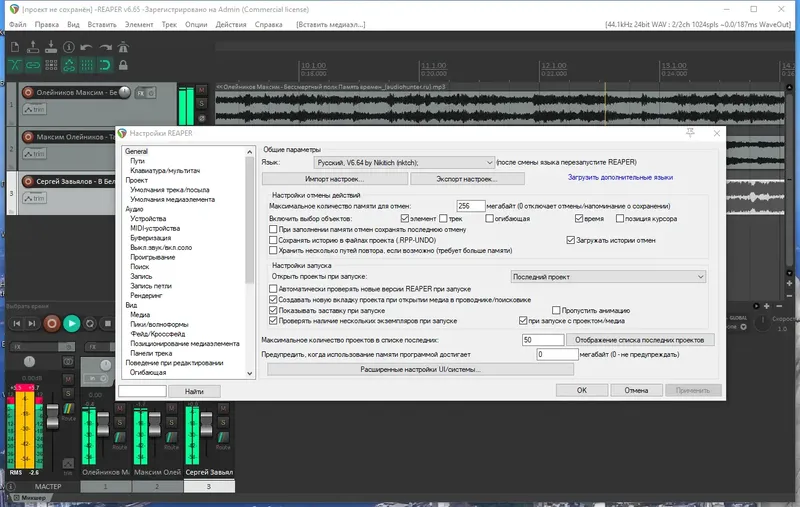Click master volume fader in mixer
Image resolution: width=800 pixels, height=507 pixels.
pyautogui.click(x=53, y=417)
